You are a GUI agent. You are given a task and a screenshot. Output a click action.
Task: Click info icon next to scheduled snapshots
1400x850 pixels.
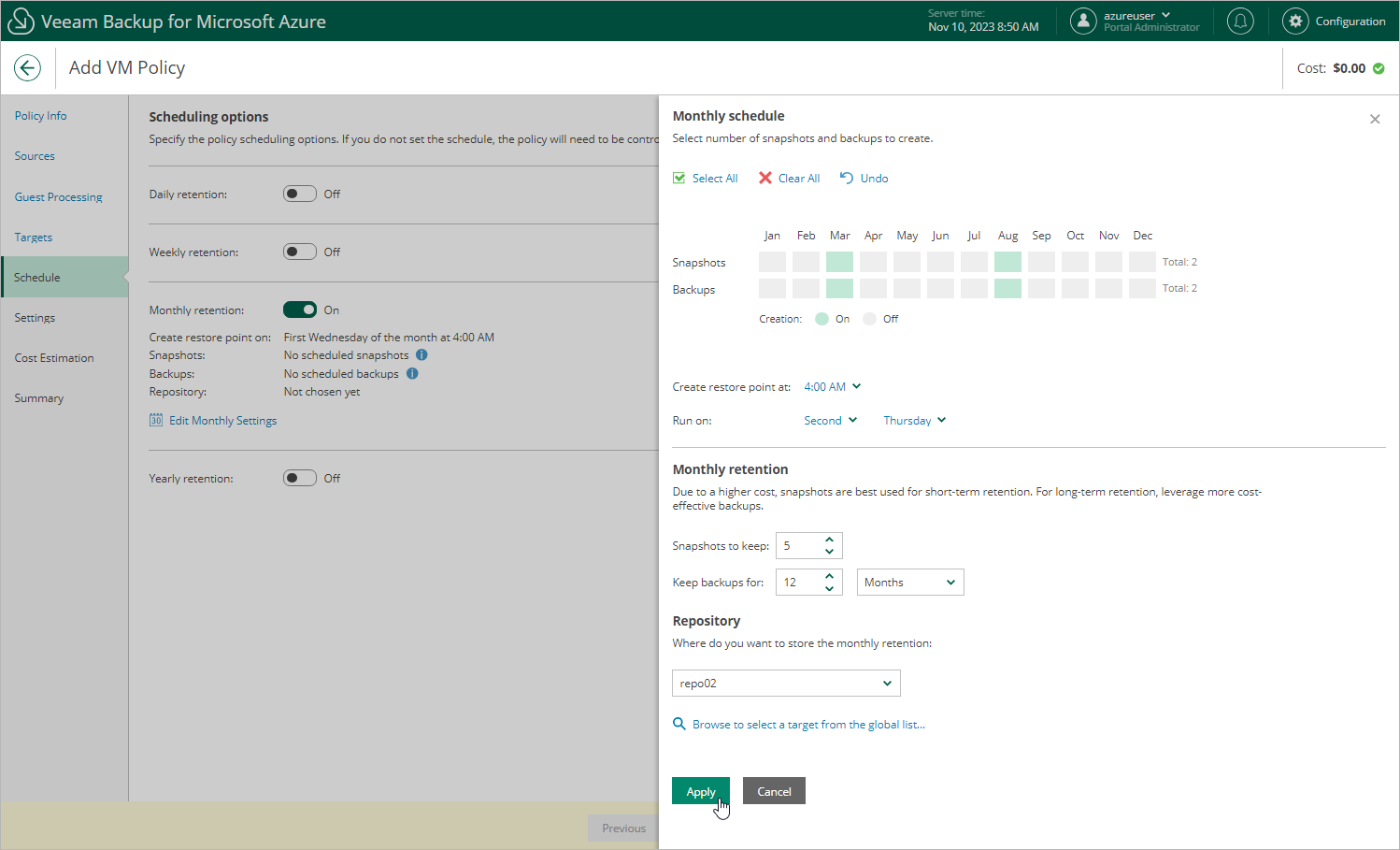[x=421, y=355]
